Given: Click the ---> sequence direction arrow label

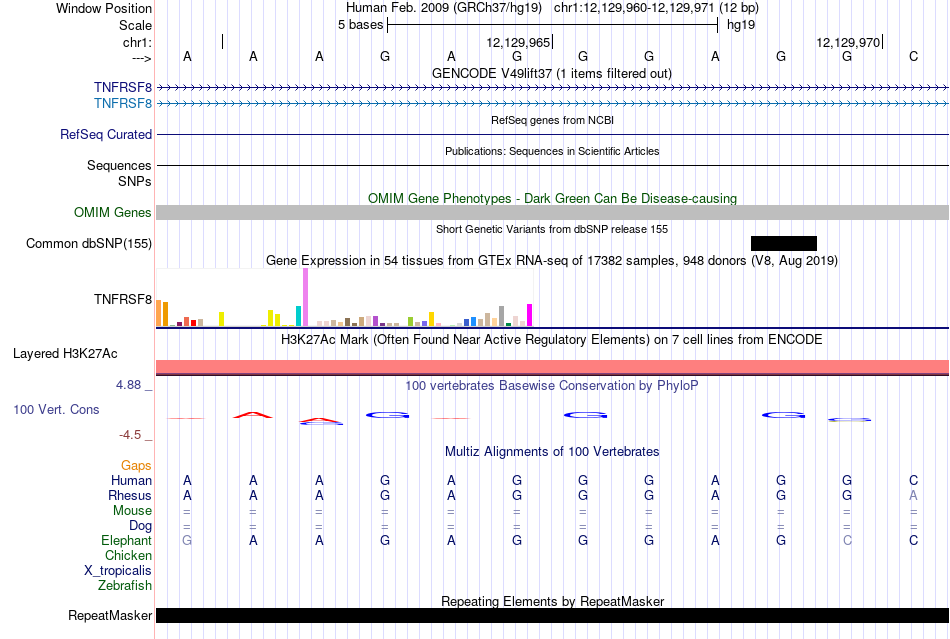Looking at the screenshot, I should click(141, 58).
